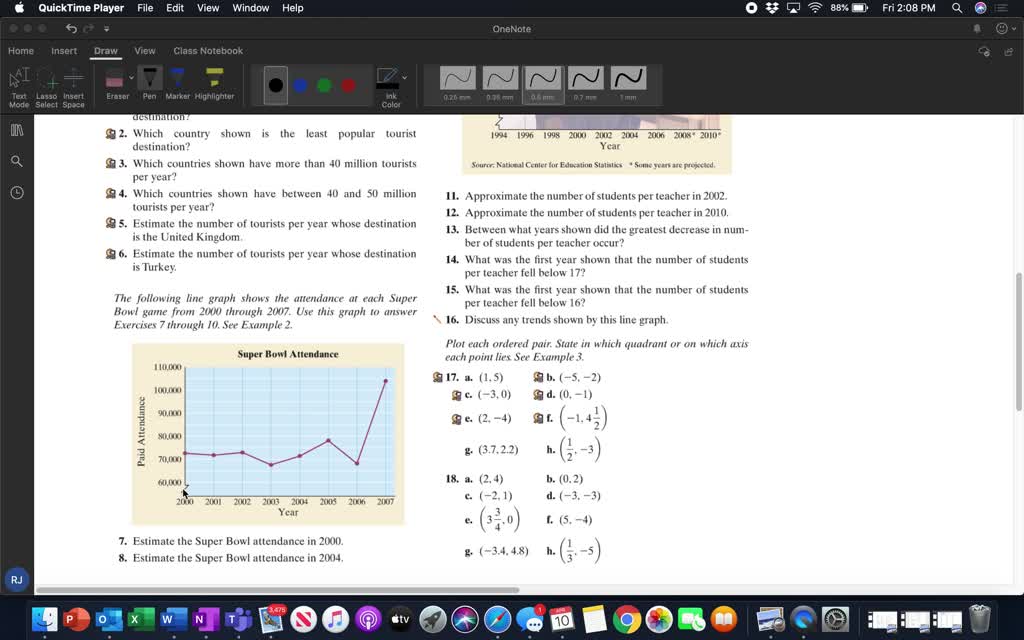
Task: Open the notebooks list in sidebar
Action: click(17, 130)
